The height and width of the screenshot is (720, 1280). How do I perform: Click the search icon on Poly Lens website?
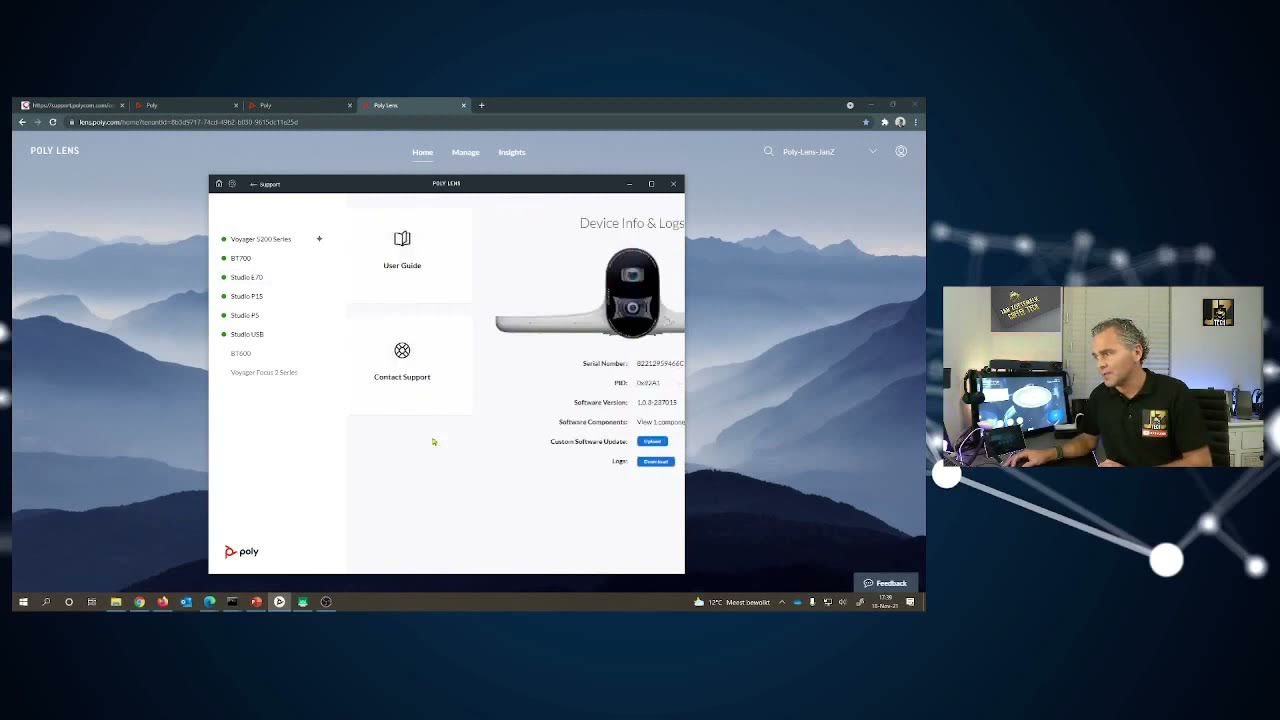point(768,151)
